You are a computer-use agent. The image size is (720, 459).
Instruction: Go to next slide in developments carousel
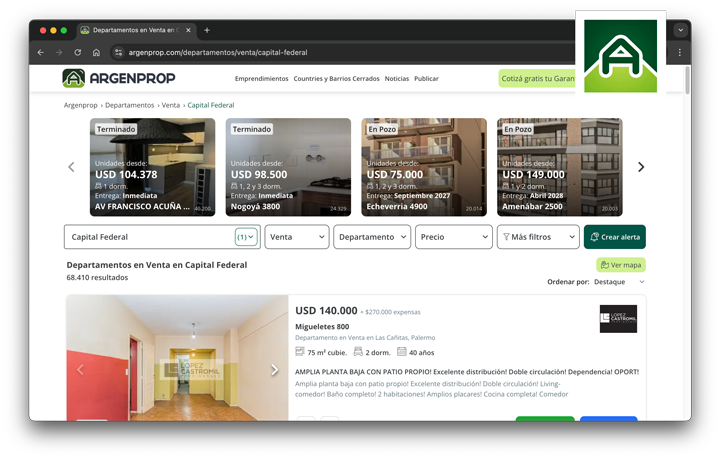(641, 167)
